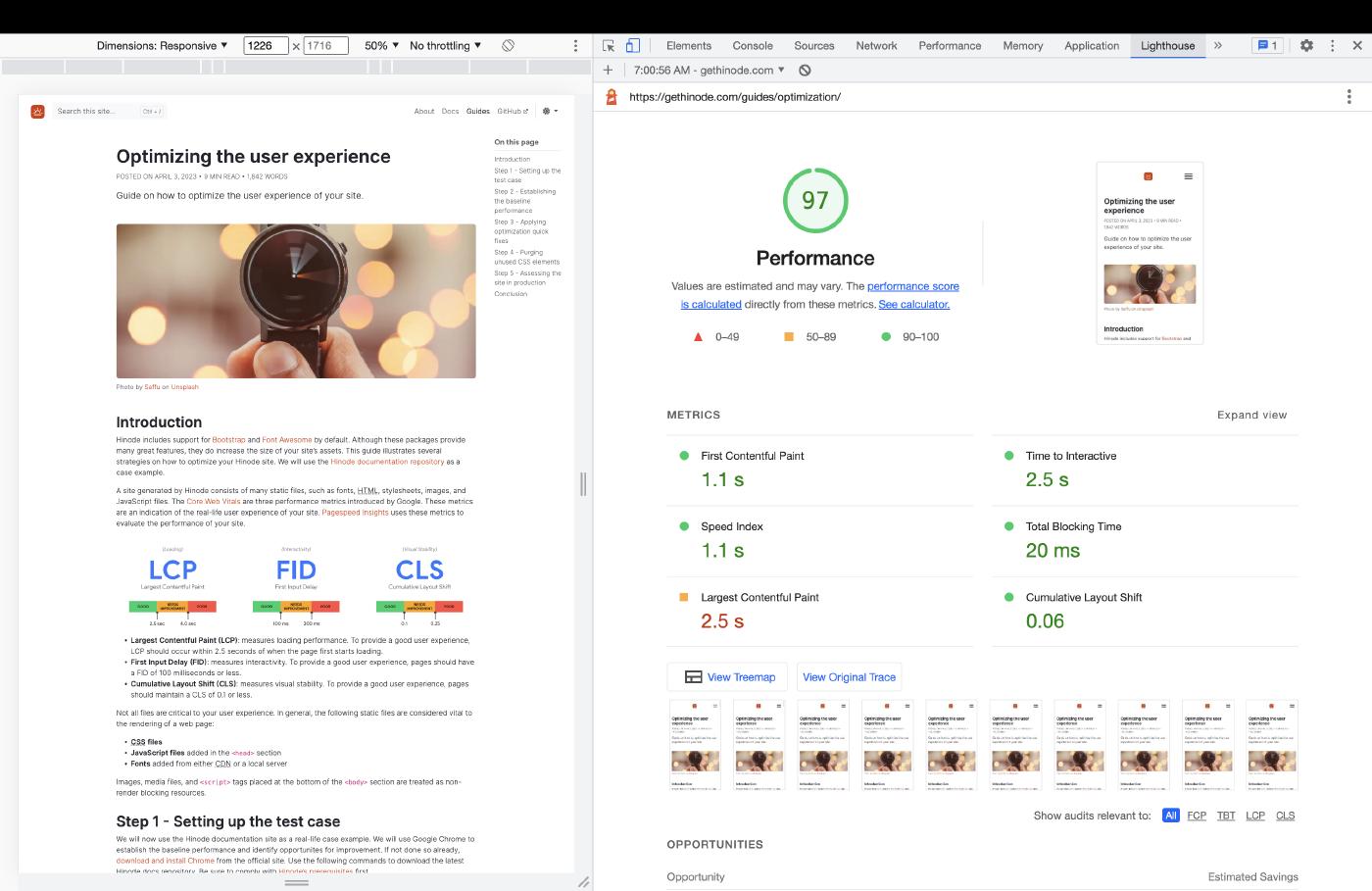This screenshot has height=891, width=1372.
Task: Switch to the Console tab
Action: point(753,46)
